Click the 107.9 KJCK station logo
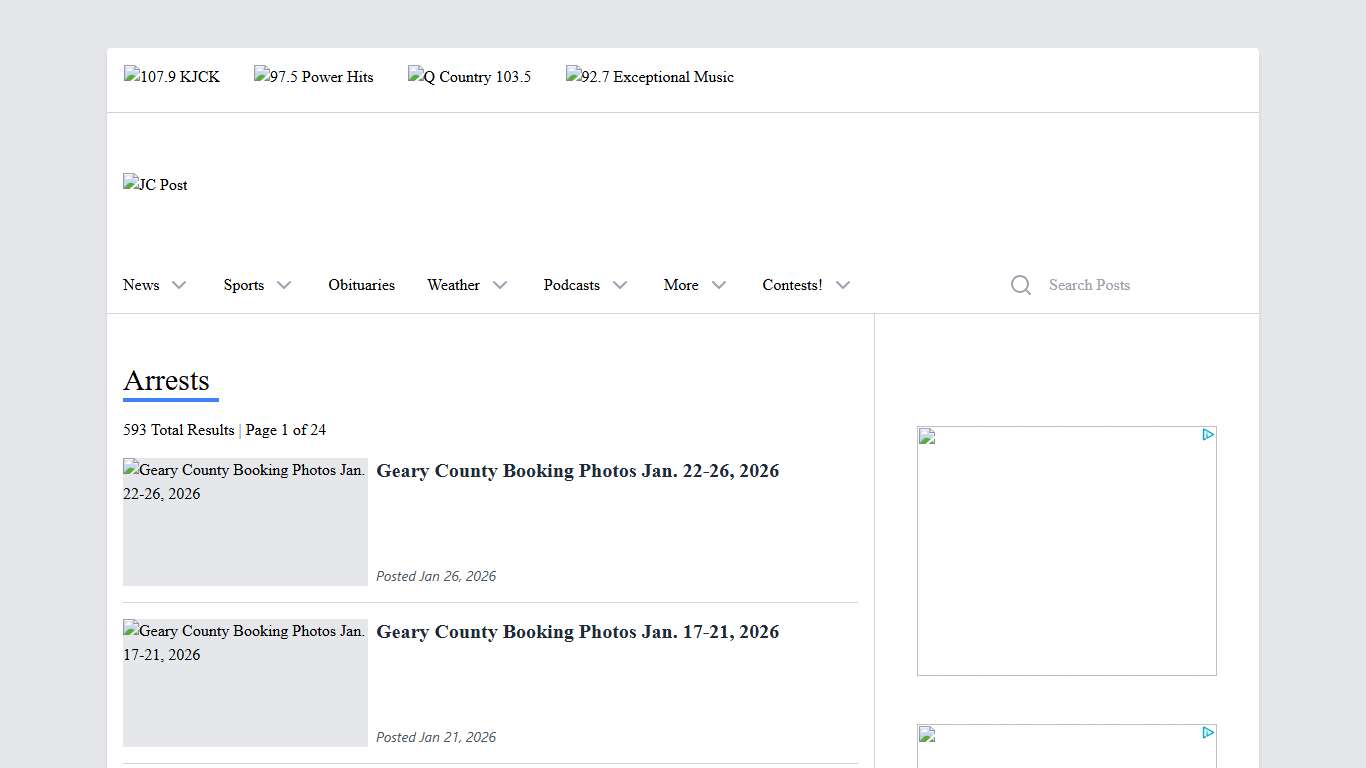This screenshot has height=768, width=1366. click(x=172, y=77)
